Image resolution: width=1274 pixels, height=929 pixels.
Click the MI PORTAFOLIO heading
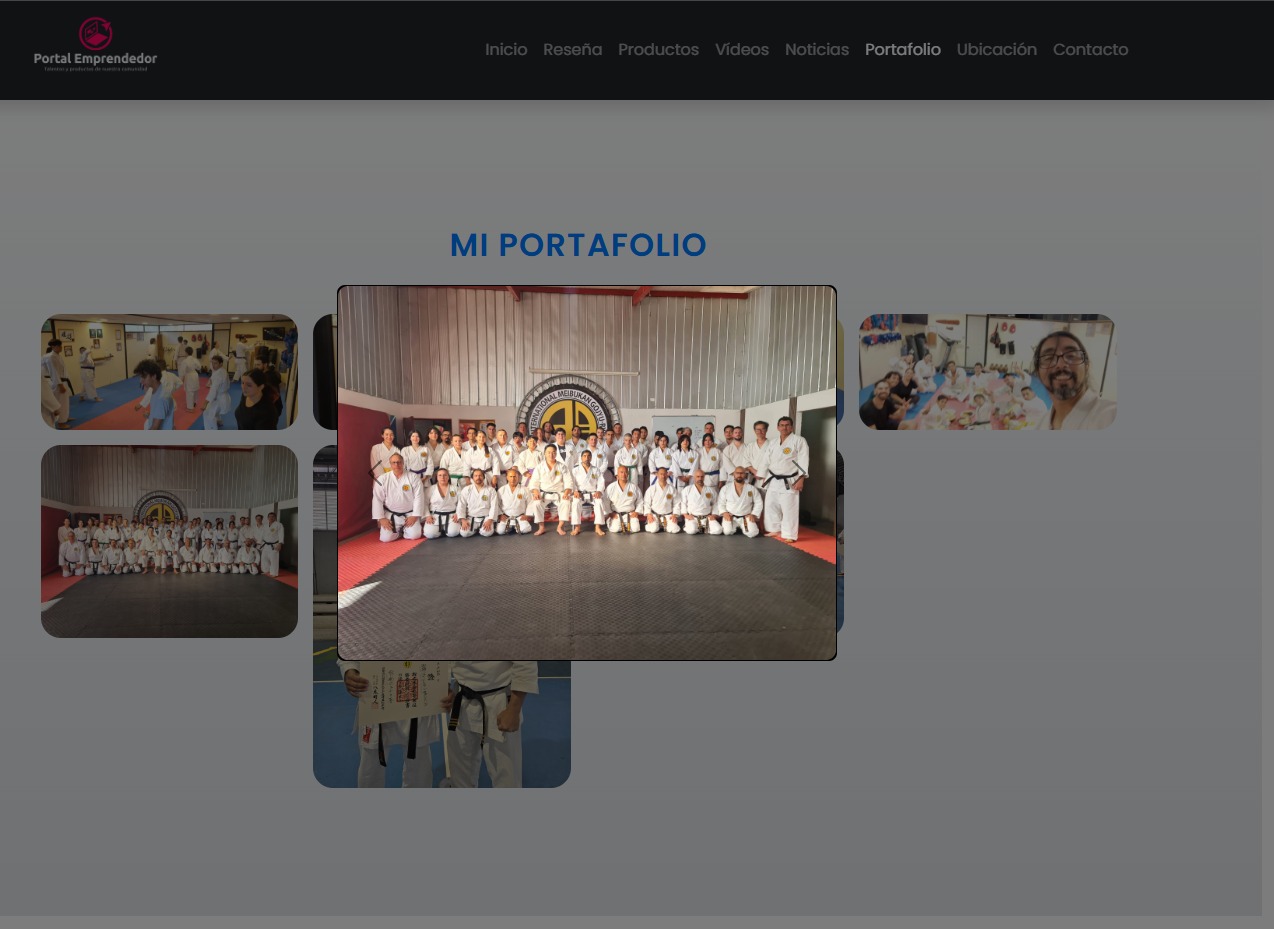pyautogui.click(x=578, y=245)
